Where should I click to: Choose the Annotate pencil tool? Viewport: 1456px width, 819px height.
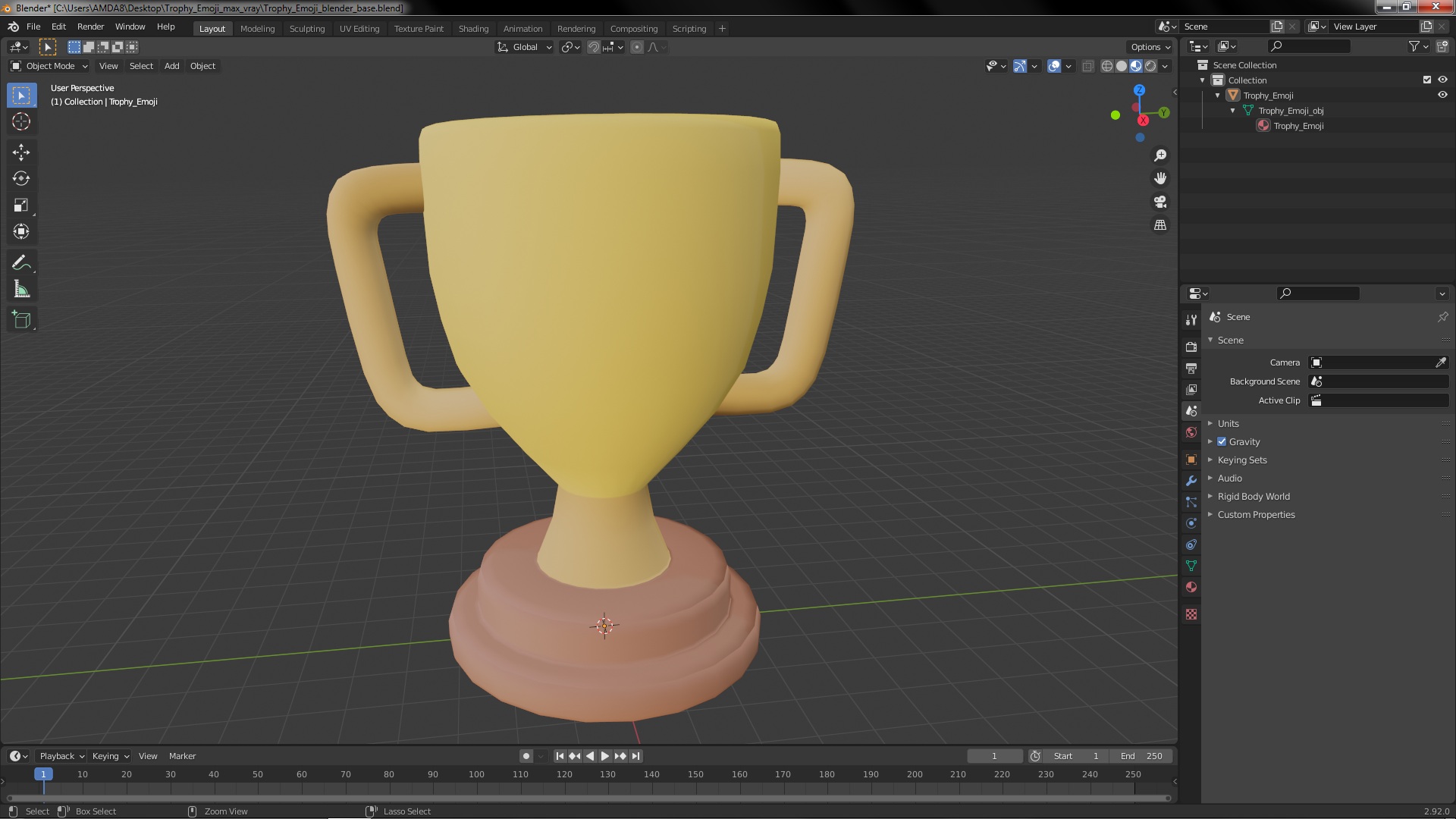tap(21, 263)
